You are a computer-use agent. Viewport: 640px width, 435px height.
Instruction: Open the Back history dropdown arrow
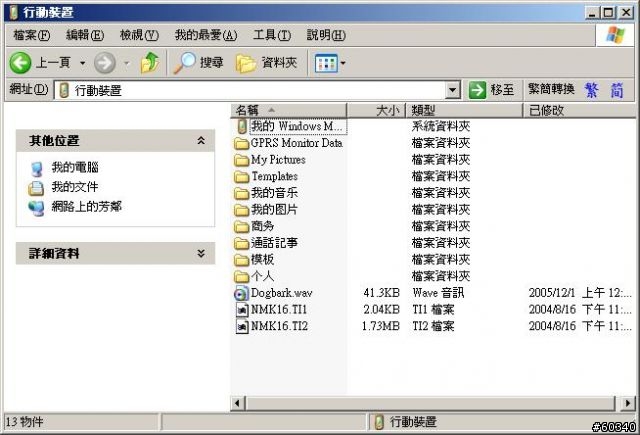coord(82,63)
